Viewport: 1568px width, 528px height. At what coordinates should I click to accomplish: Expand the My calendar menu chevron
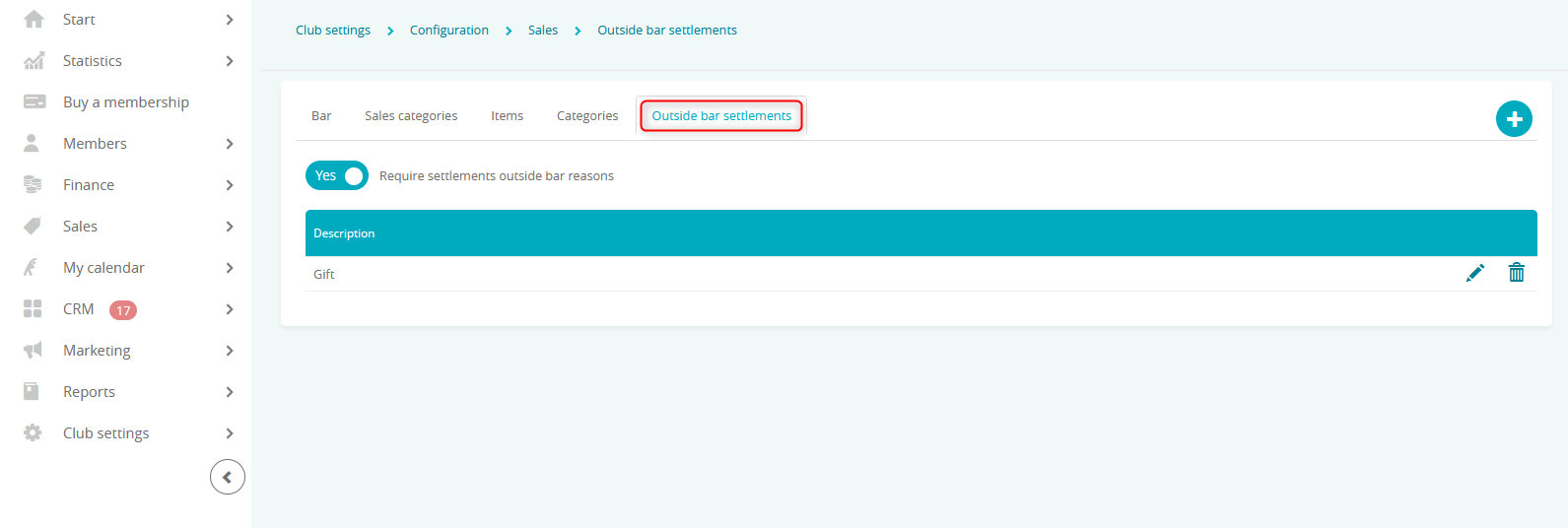click(x=229, y=268)
